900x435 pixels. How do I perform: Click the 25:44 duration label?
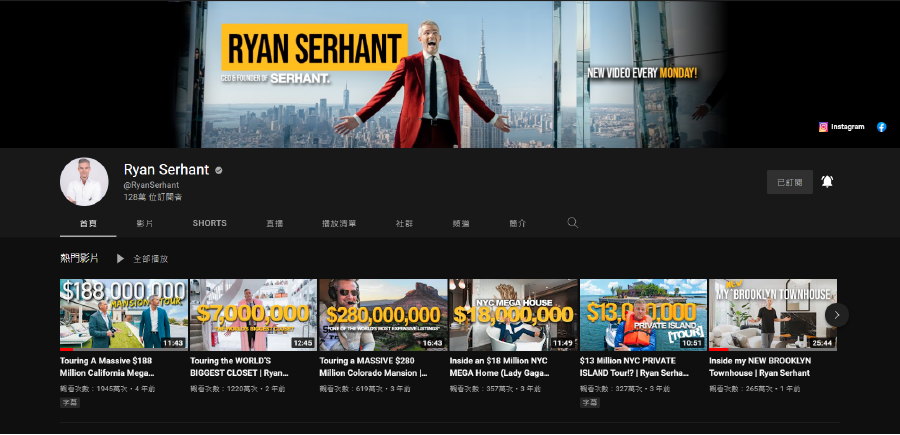[x=822, y=343]
